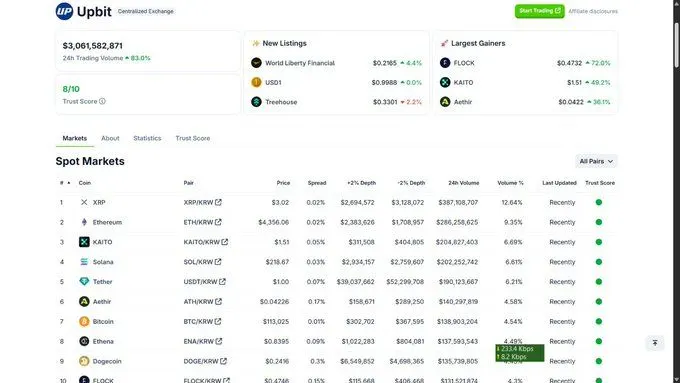The height and width of the screenshot is (383, 680).
Task: Open the Trust Score tab
Action: (x=193, y=138)
